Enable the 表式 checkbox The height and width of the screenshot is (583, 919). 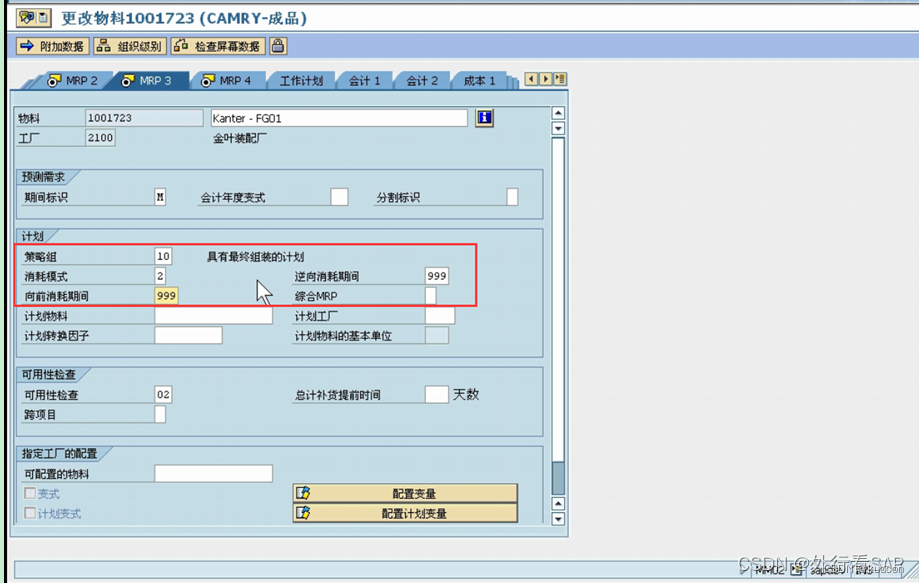(29, 492)
